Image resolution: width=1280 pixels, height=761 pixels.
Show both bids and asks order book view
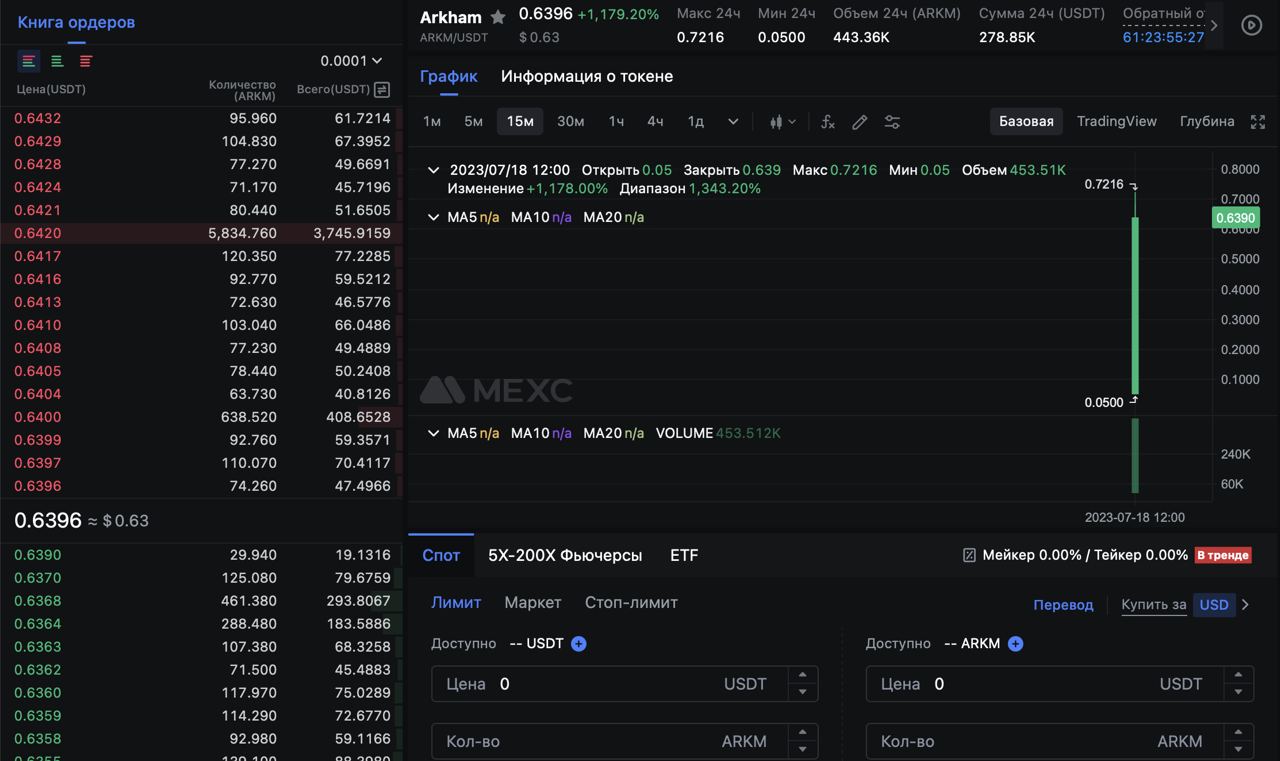pyautogui.click(x=29, y=61)
